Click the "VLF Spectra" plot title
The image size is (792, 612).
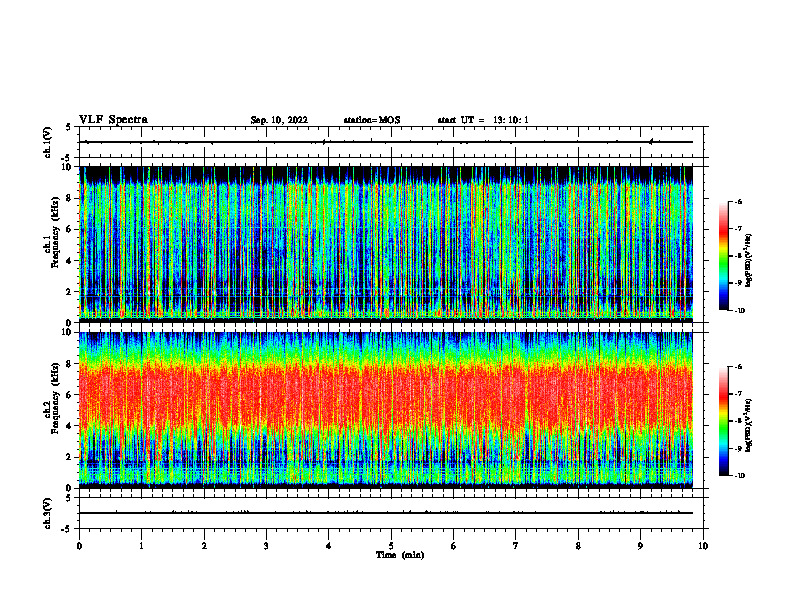pos(113,120)
